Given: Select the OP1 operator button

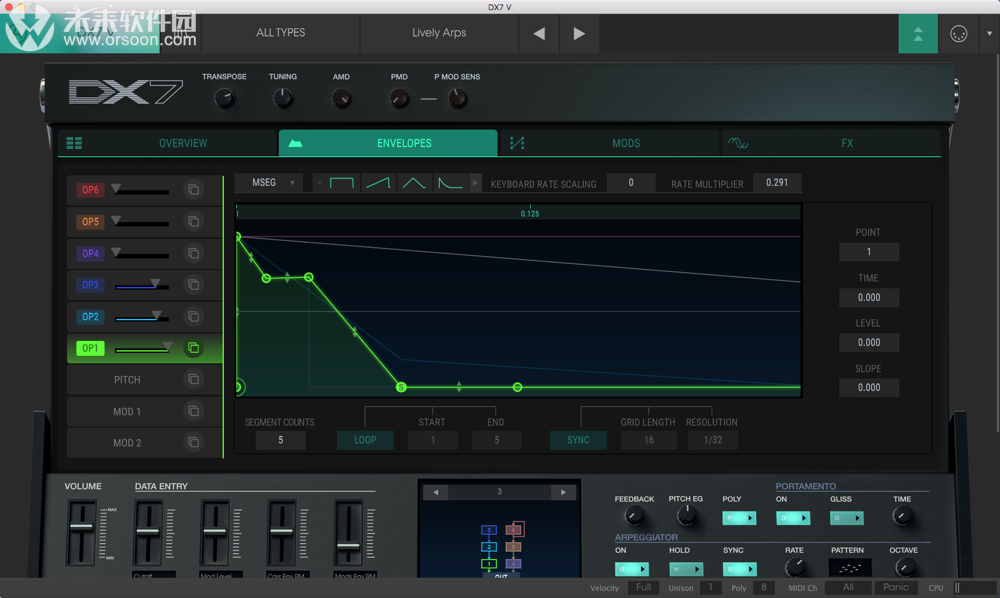Looking at the screenshot, I should [90, 348].
